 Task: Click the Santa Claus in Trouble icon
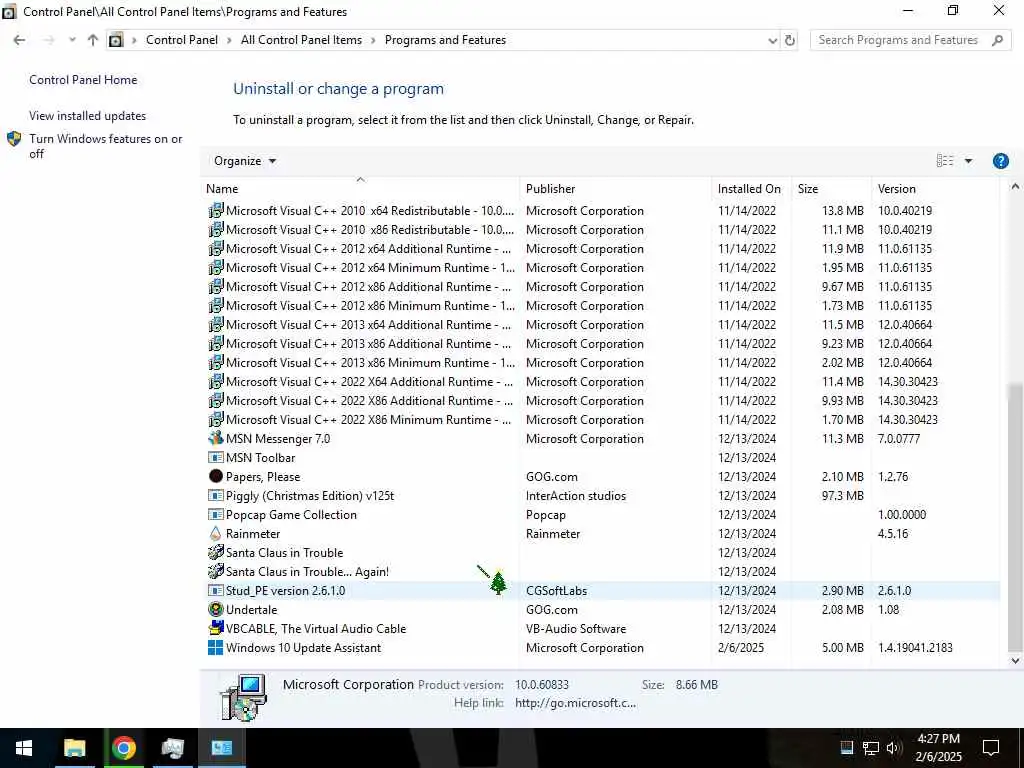click(x=216, y=552)
